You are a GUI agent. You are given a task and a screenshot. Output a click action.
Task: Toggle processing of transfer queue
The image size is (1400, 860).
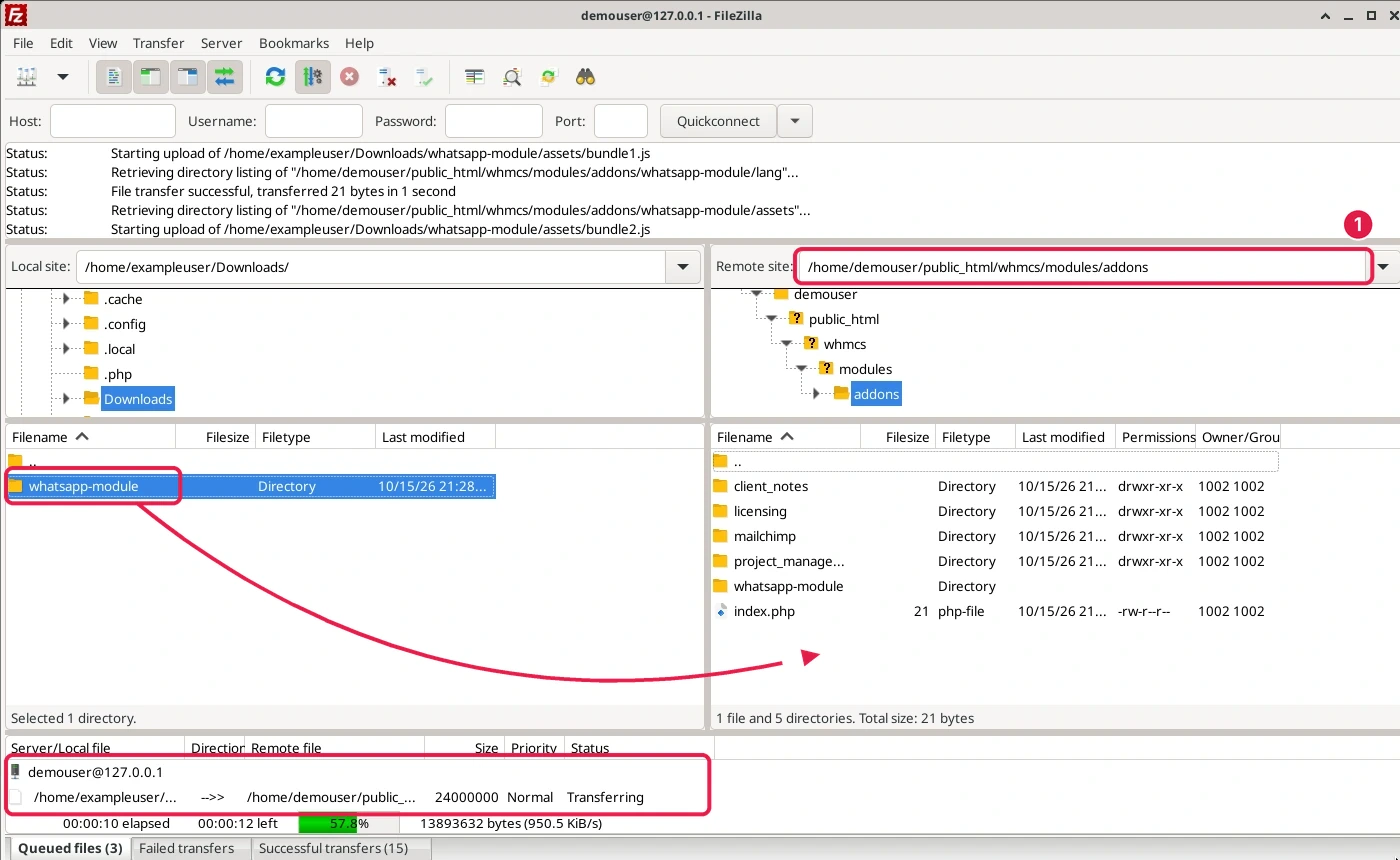pos(312,77)
